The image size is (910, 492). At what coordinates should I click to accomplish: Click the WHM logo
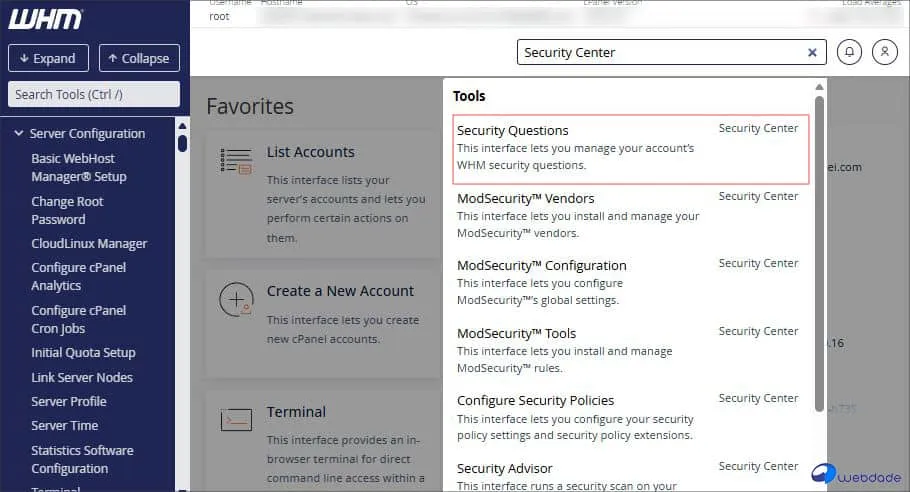pyautogui.click(x=45, y=19)
